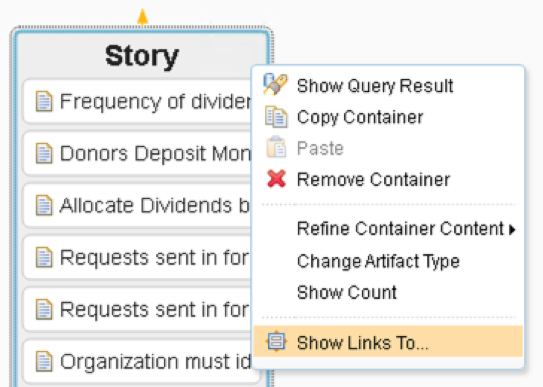Click the document icon beside Frequency of dividend
Viewport: 543px width, 387px height.
click(x=44, y=101)
